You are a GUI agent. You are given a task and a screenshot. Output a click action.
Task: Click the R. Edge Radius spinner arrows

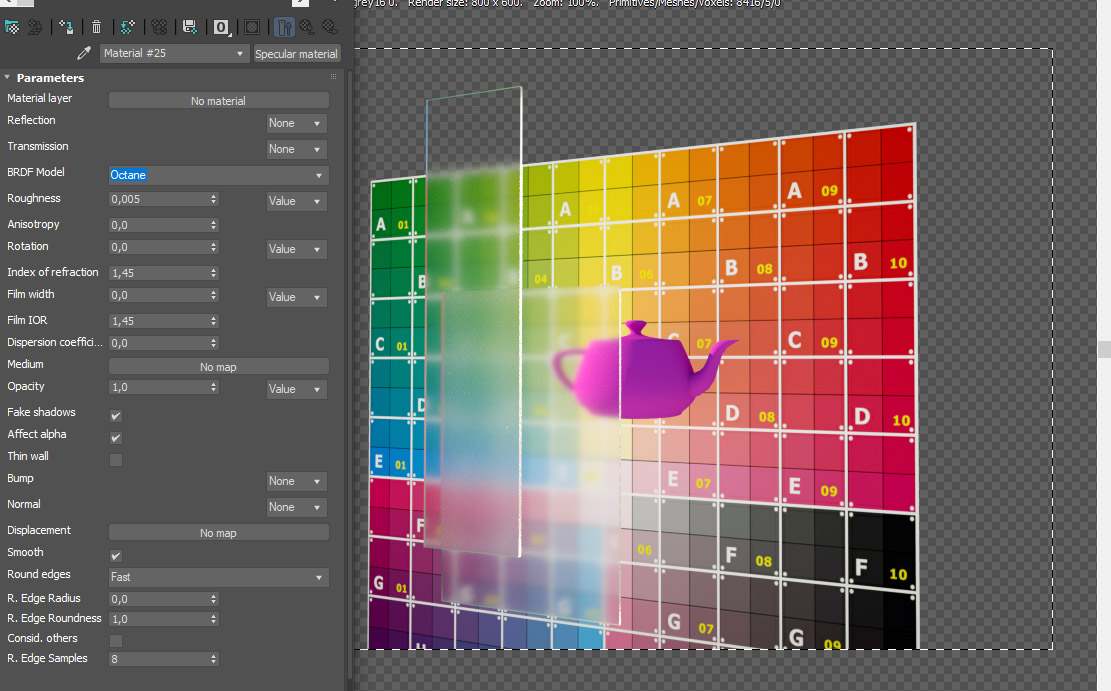(x=213, y=599)
